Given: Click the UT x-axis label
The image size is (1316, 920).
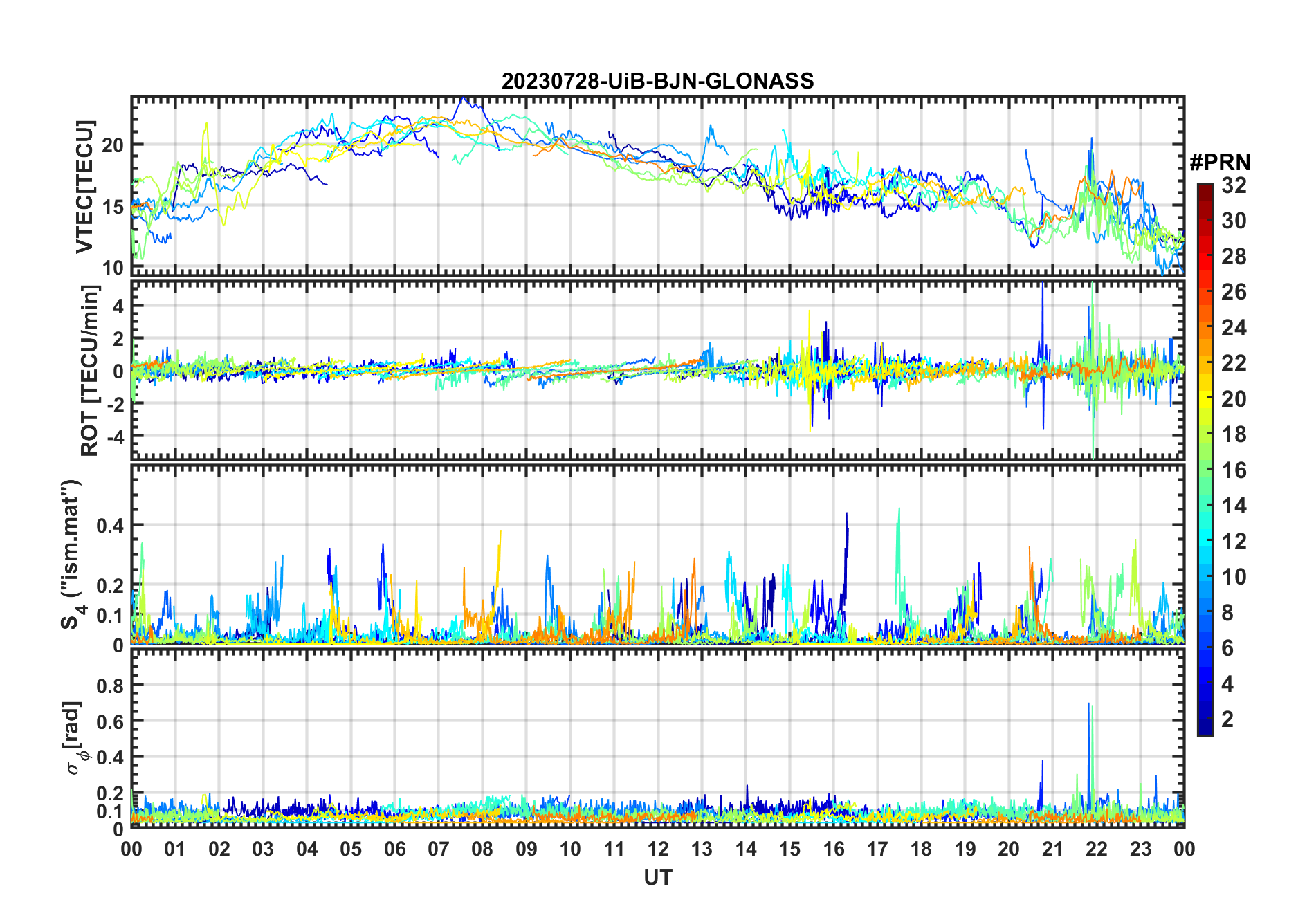Looking at the screenshot, I should pos(657,877).
